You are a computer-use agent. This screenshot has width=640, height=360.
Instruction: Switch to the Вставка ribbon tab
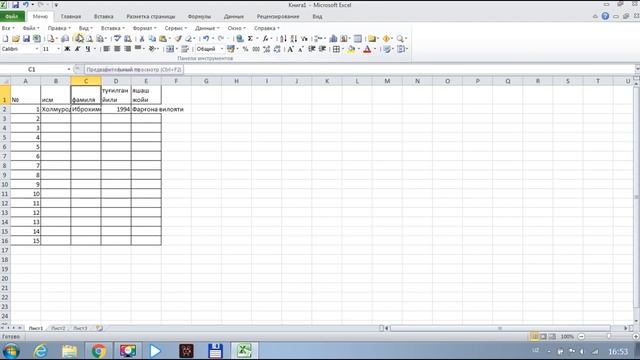point(104,17)
